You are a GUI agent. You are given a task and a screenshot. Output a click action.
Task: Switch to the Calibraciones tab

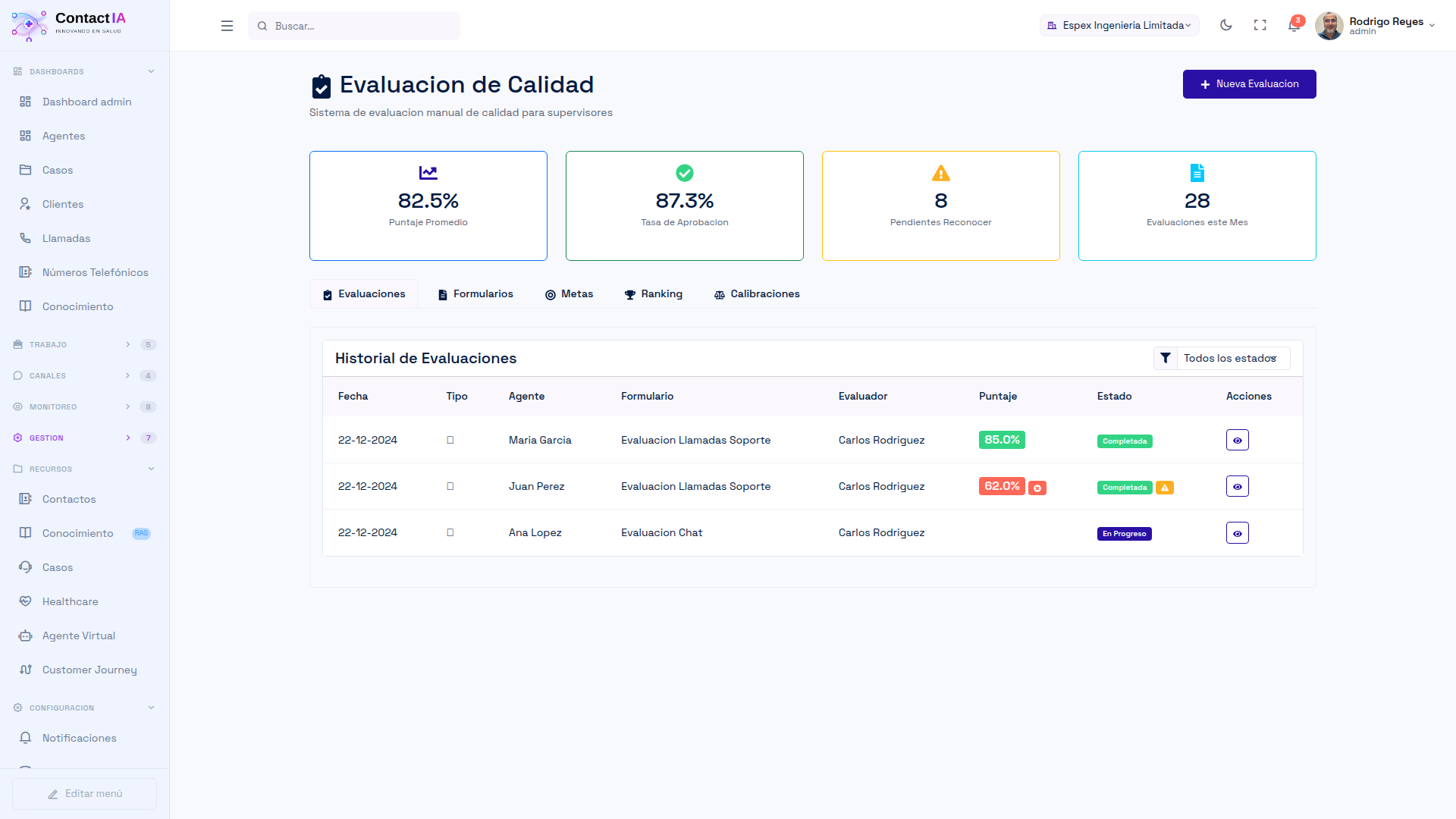[757, 294]
